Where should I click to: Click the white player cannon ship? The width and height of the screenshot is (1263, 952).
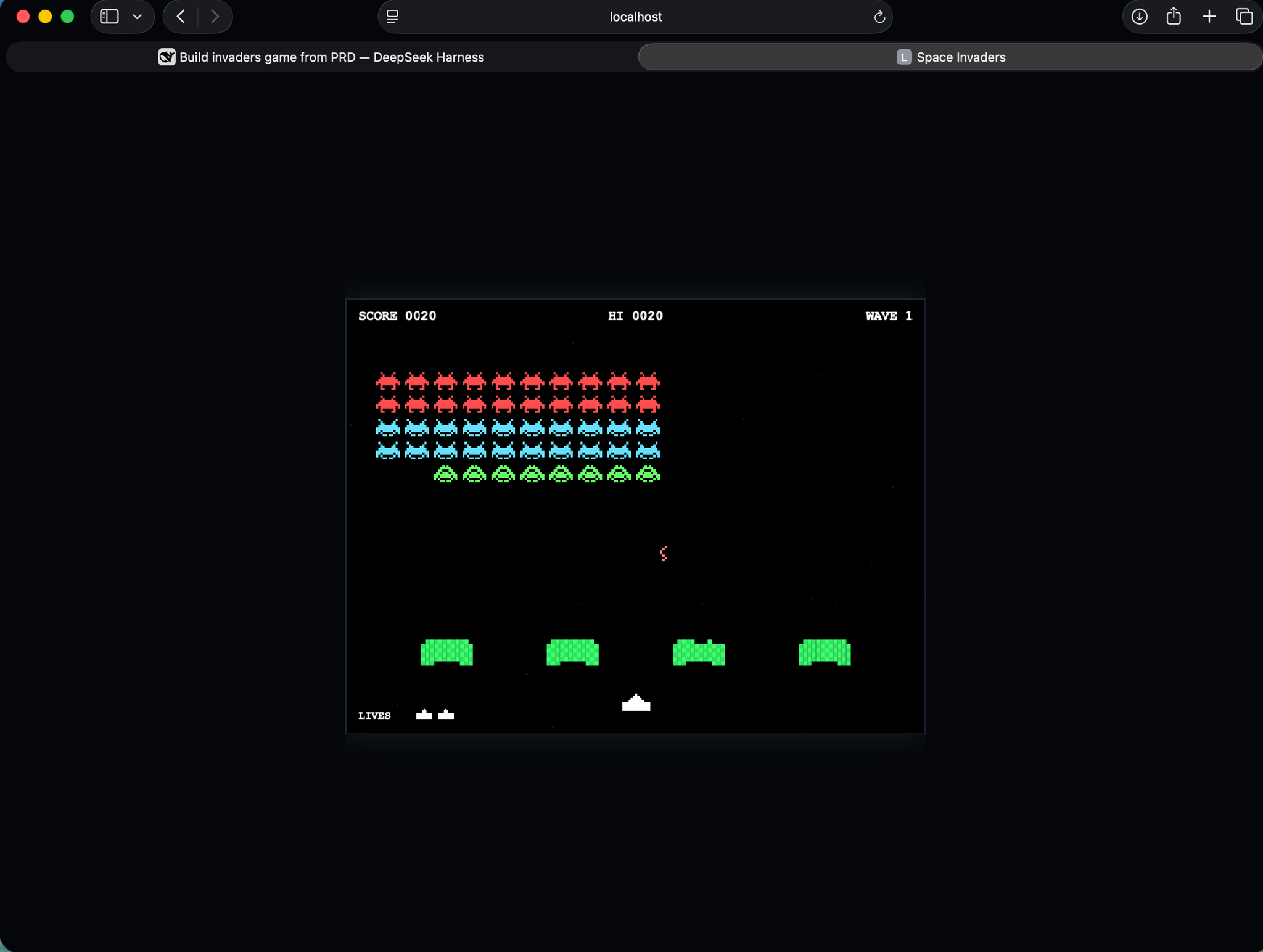click(x=636, y=702)
